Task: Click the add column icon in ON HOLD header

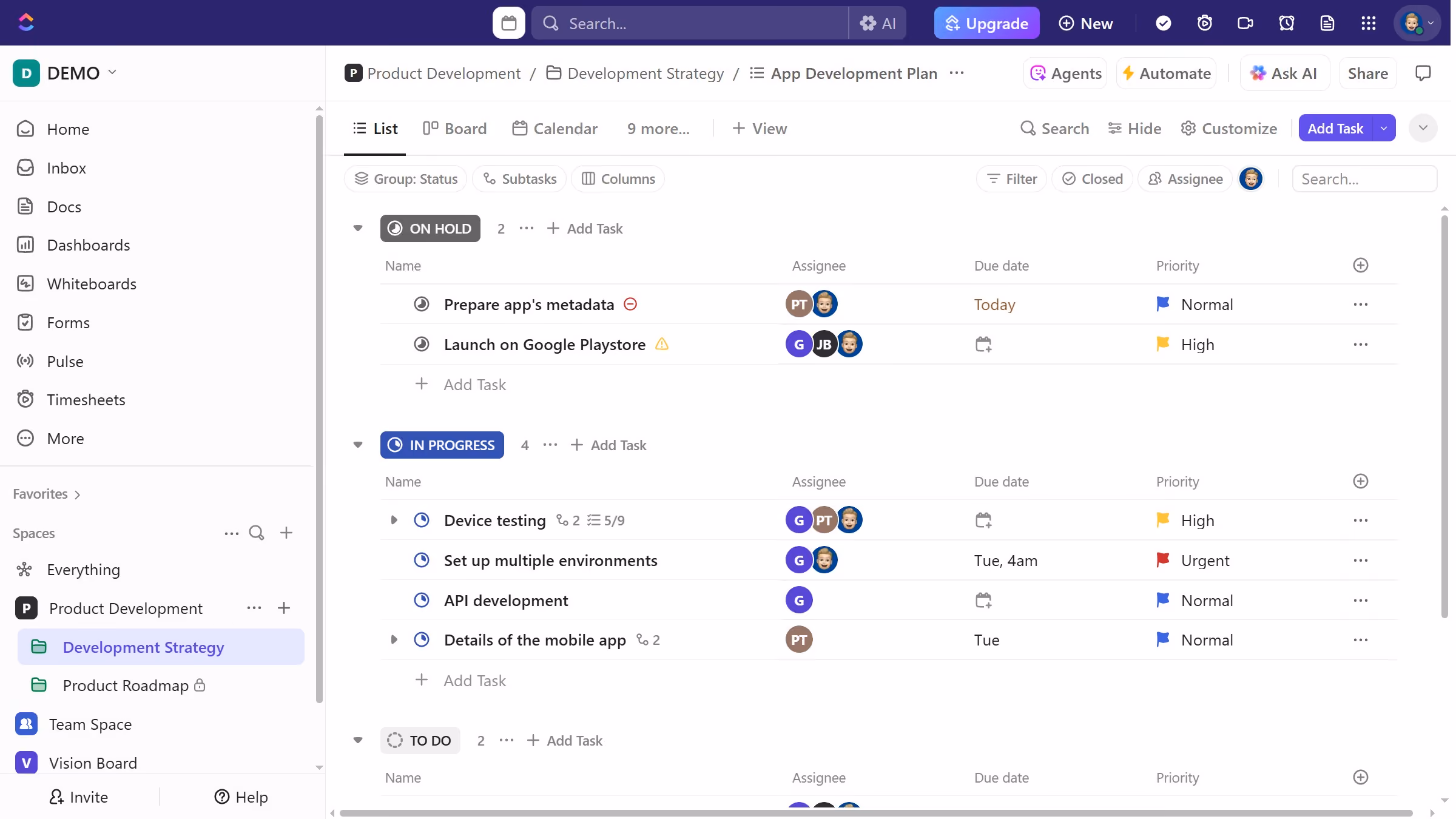Action: (1360, 265)
